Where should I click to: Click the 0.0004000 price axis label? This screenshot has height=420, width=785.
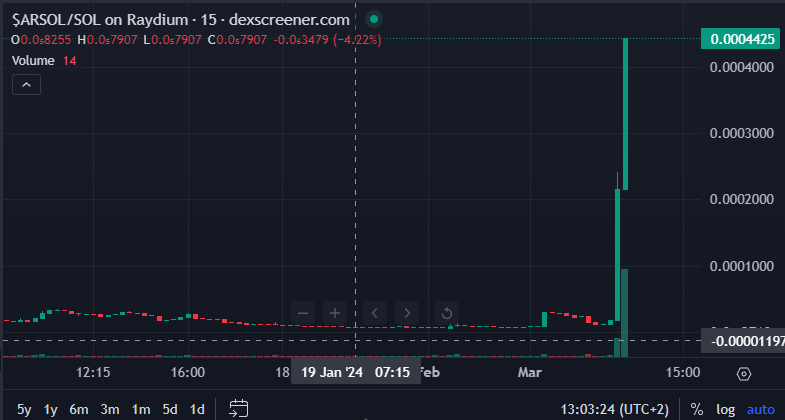tap(741, 68)
